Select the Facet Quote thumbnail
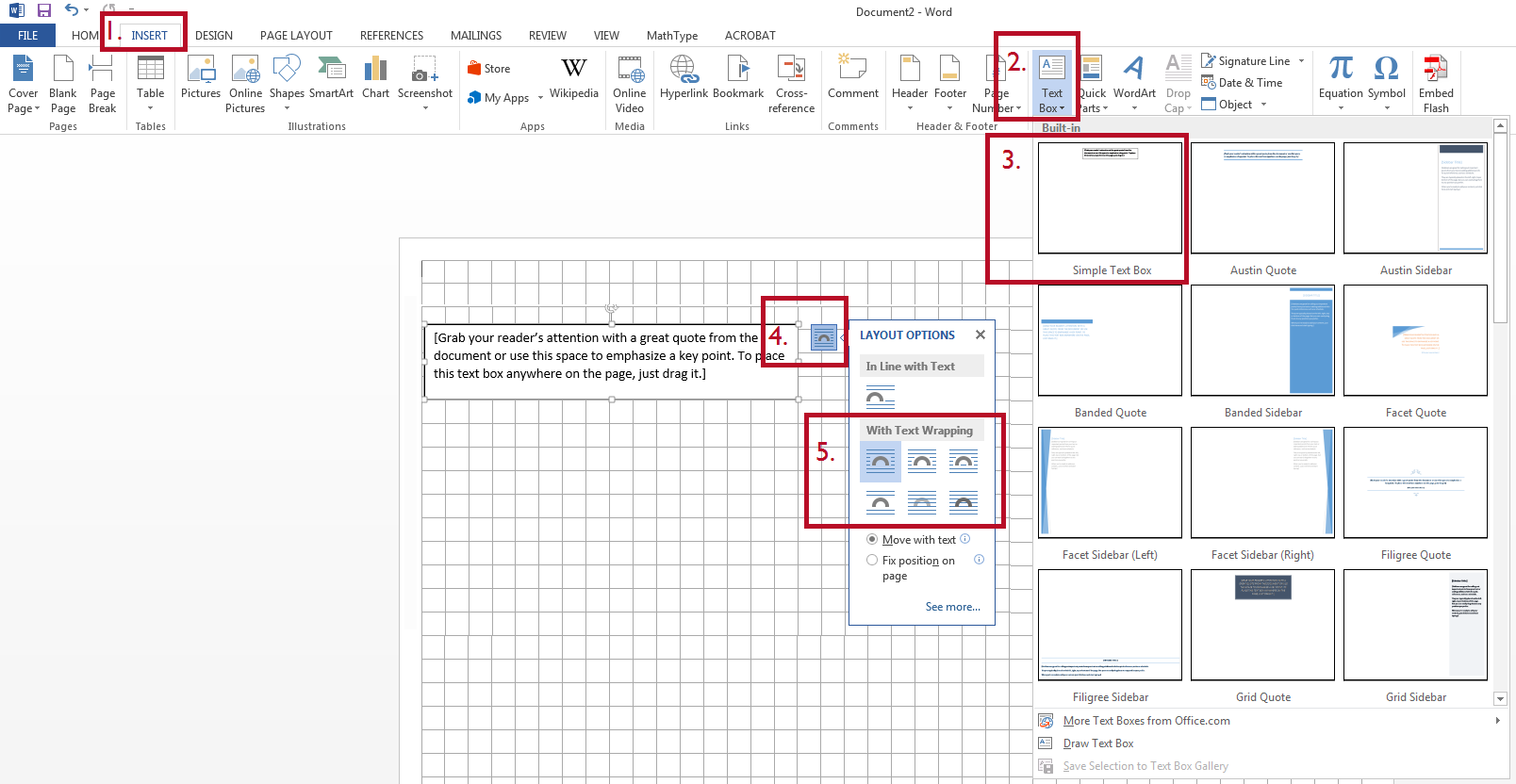The image size is (1516, 784). pos(1415,340)
